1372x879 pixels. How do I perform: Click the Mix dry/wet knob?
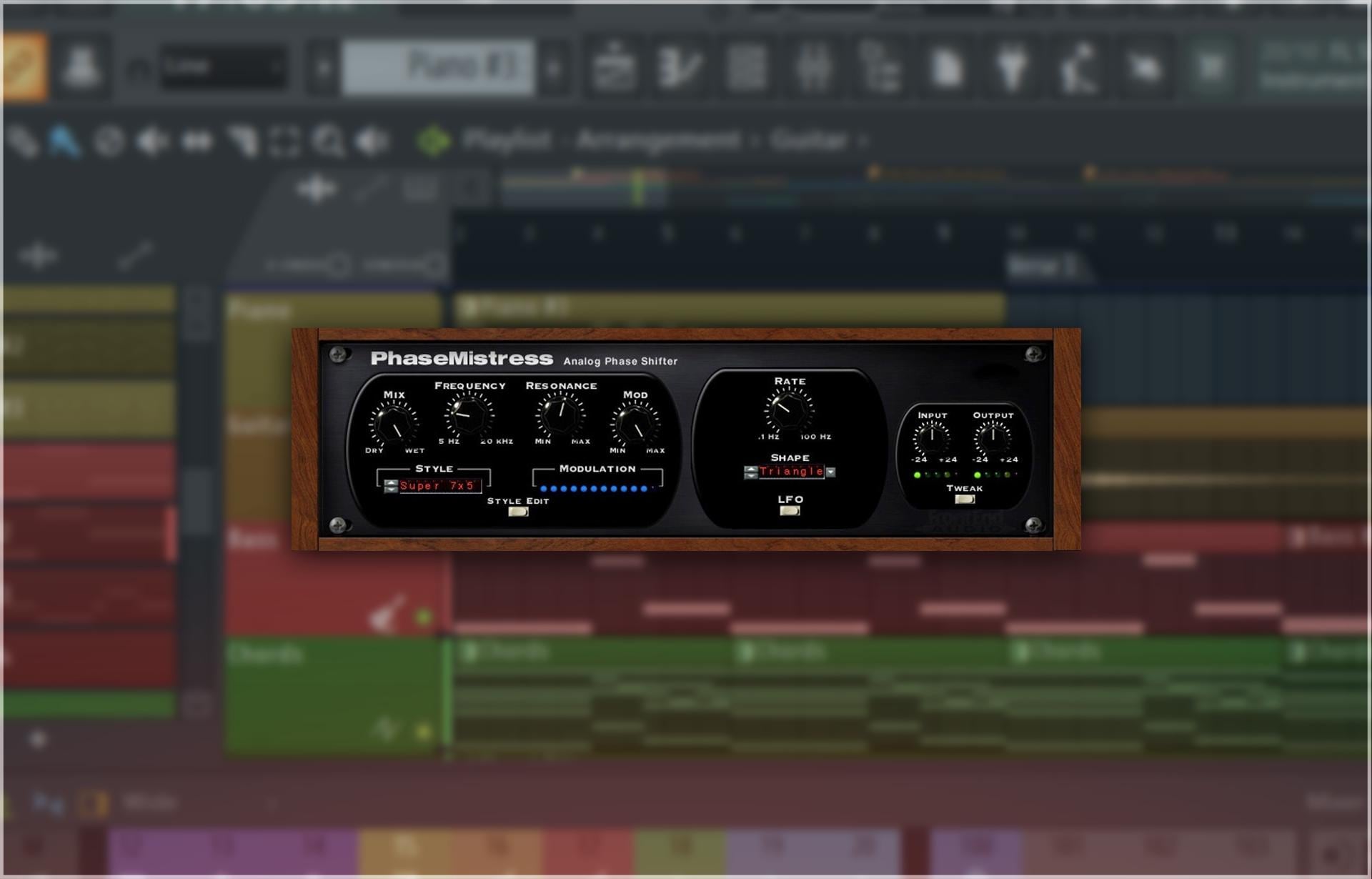coord(394,425)
